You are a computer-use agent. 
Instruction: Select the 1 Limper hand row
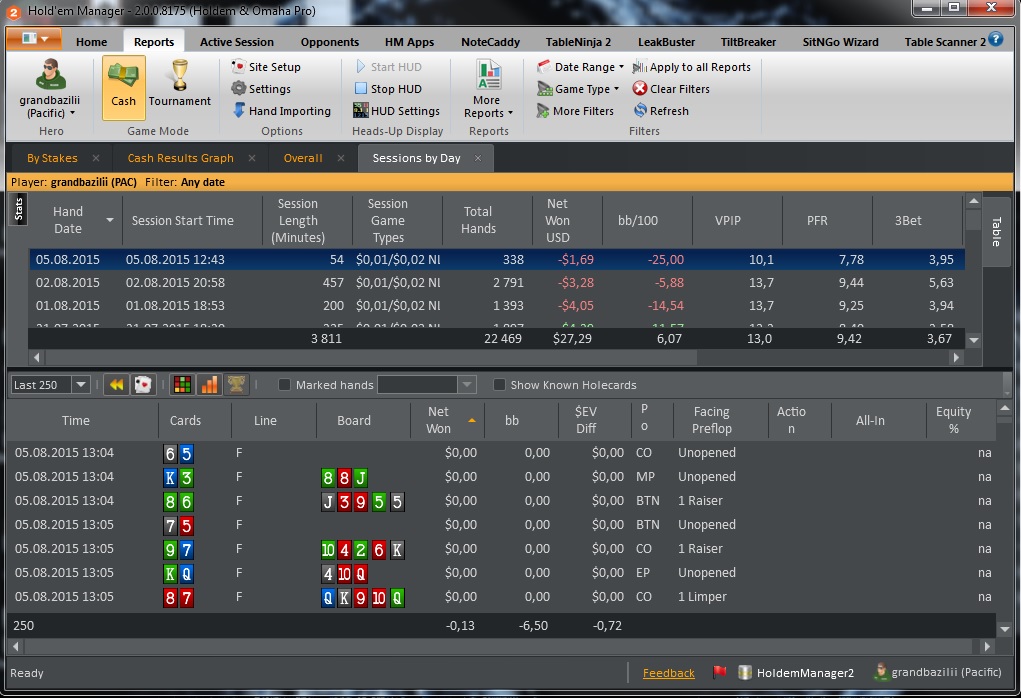tap(501, 597)
